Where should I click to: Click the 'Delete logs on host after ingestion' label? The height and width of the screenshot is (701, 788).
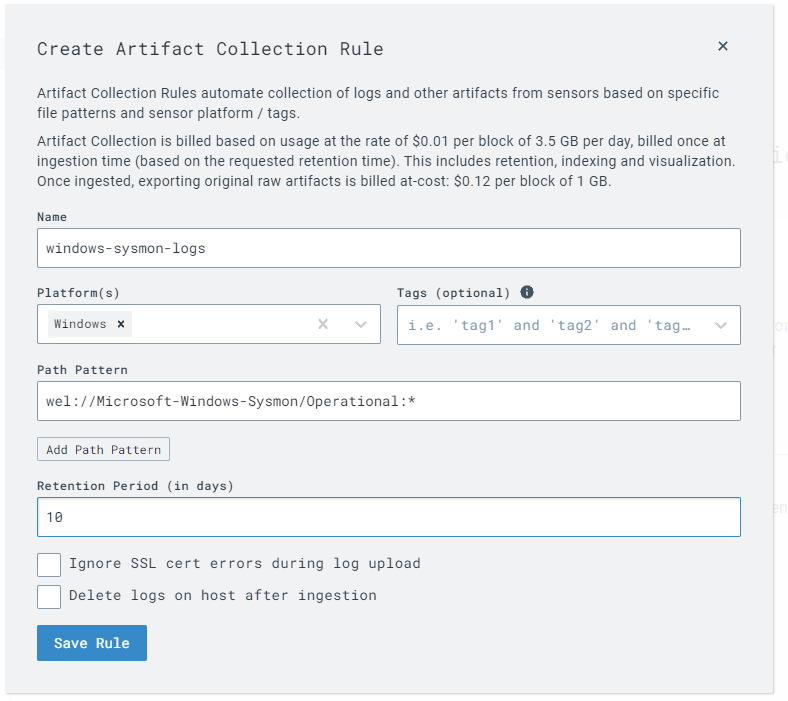(x=223, y=595)
